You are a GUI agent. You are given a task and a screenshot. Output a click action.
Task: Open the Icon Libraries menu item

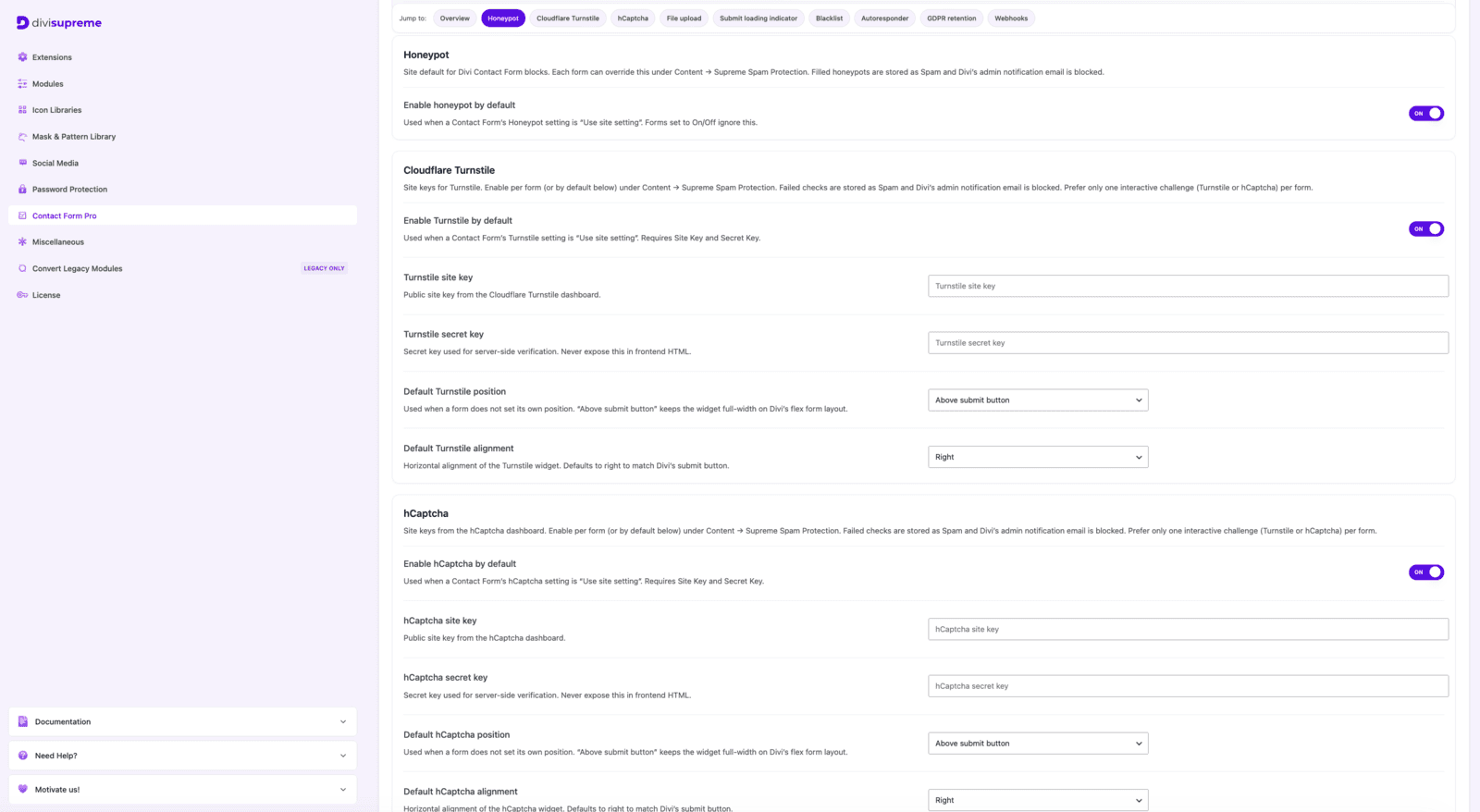click(182, 110)
